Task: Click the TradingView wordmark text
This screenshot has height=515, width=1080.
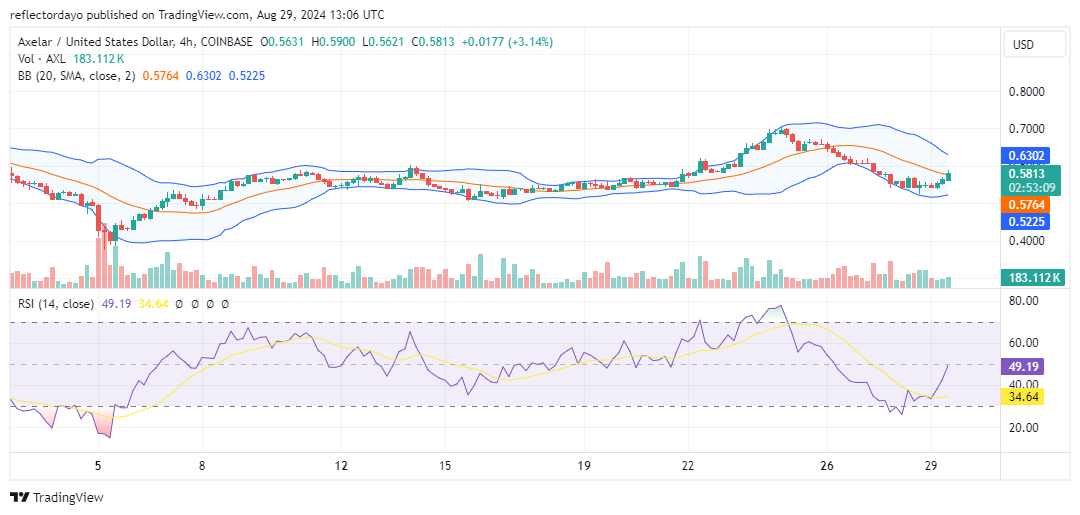Action: point(67,498)
